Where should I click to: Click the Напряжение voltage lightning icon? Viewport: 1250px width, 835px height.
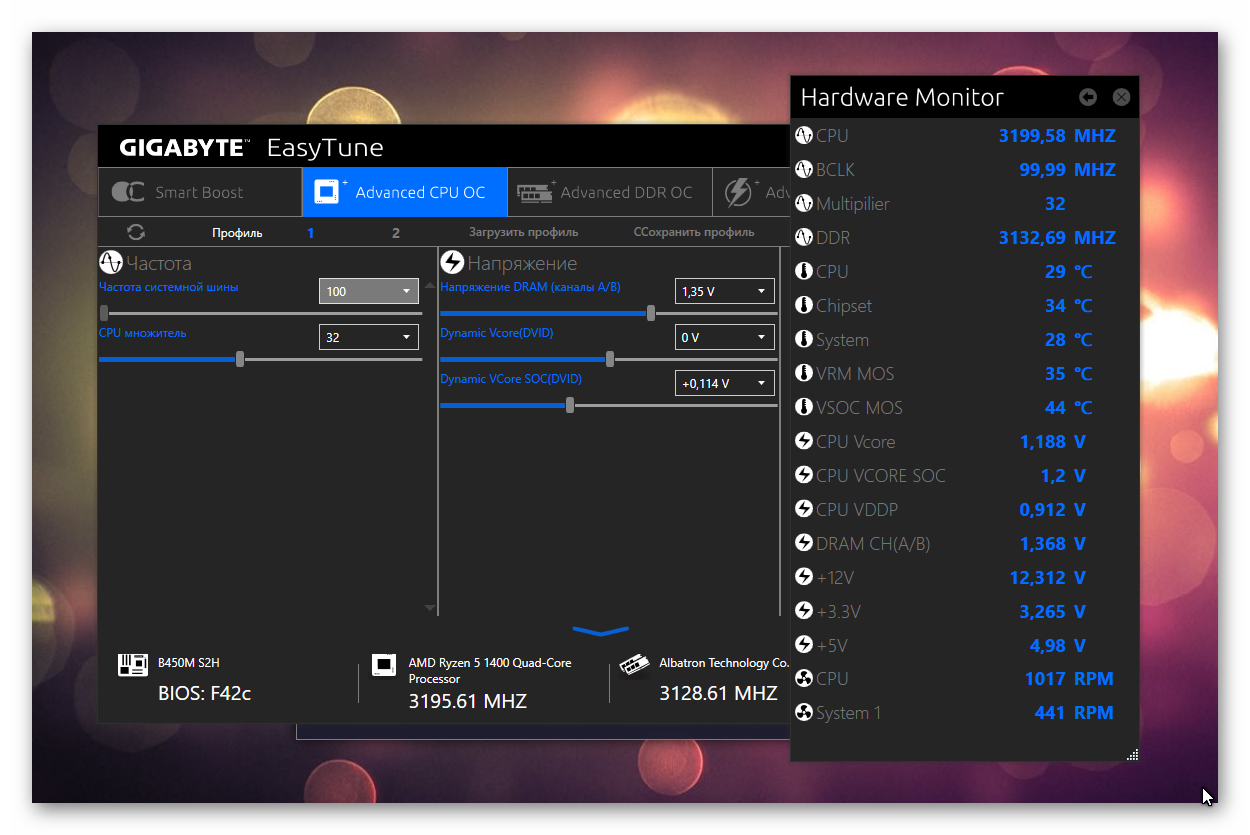452,263
